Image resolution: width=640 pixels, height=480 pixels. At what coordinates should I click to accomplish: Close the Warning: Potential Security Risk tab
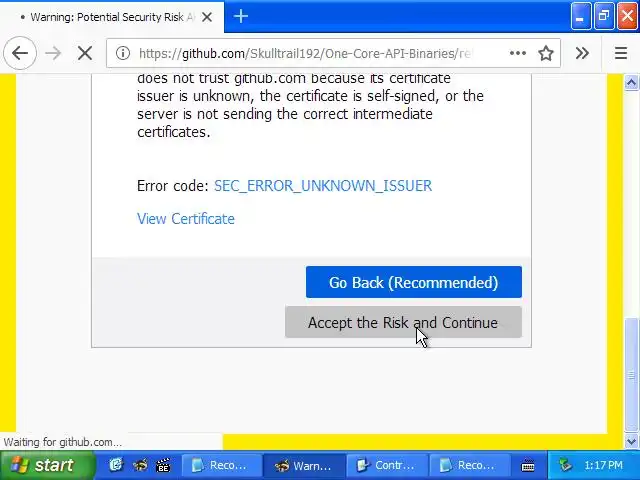click(x=207, y=17)
